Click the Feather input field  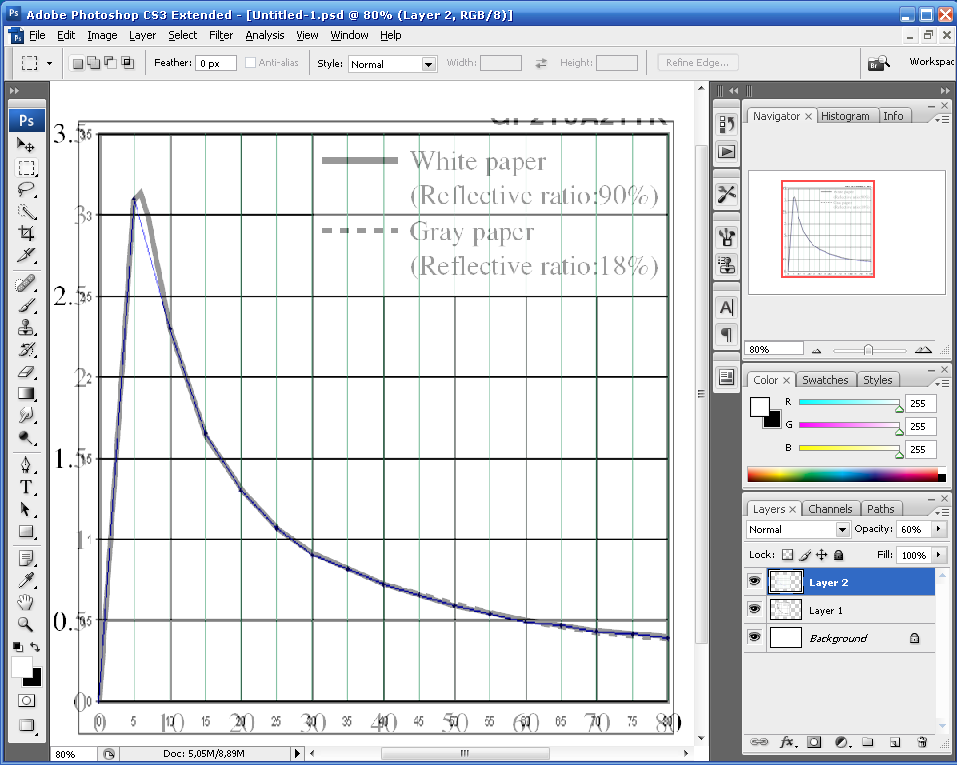[x=215, y=63]
